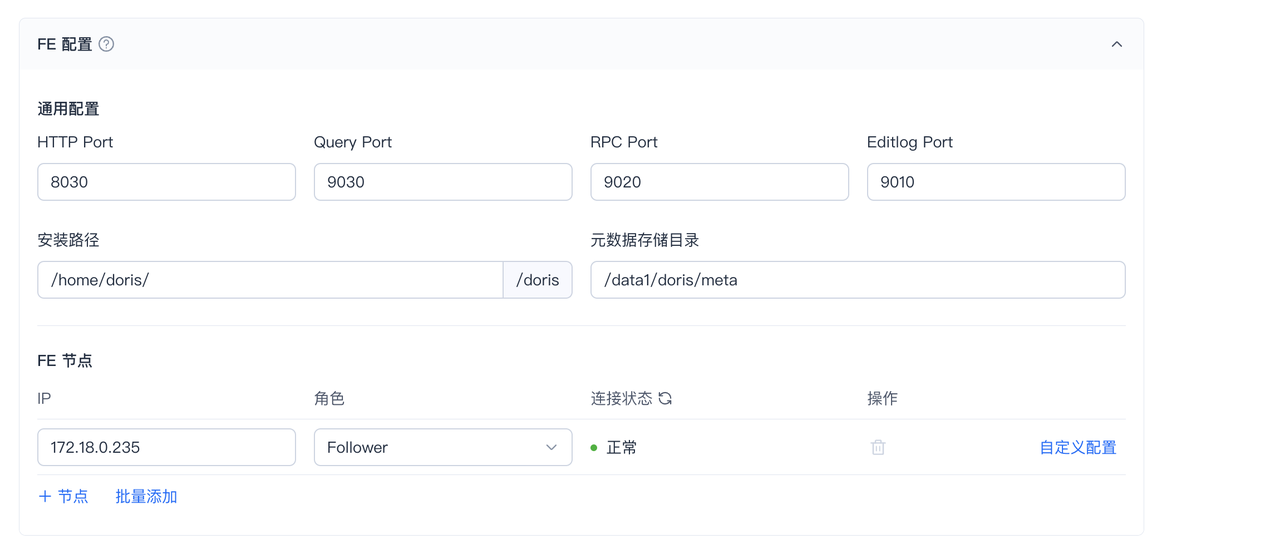Viewport: 1280px width, 554px height.
Task: Click the 安装路径 field containing /home/doris/
Action: point(270,280)
